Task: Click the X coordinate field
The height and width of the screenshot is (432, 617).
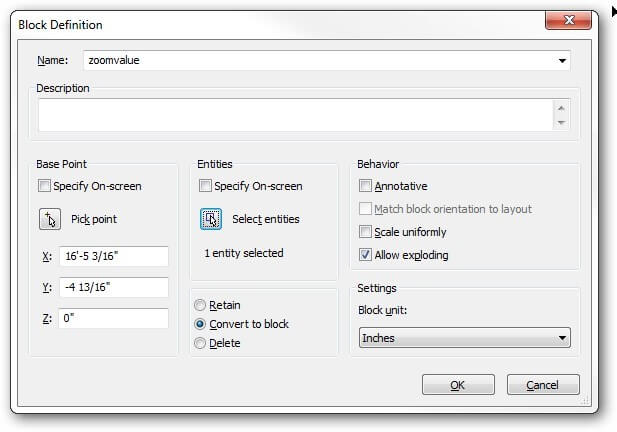Action: (114, 256)
